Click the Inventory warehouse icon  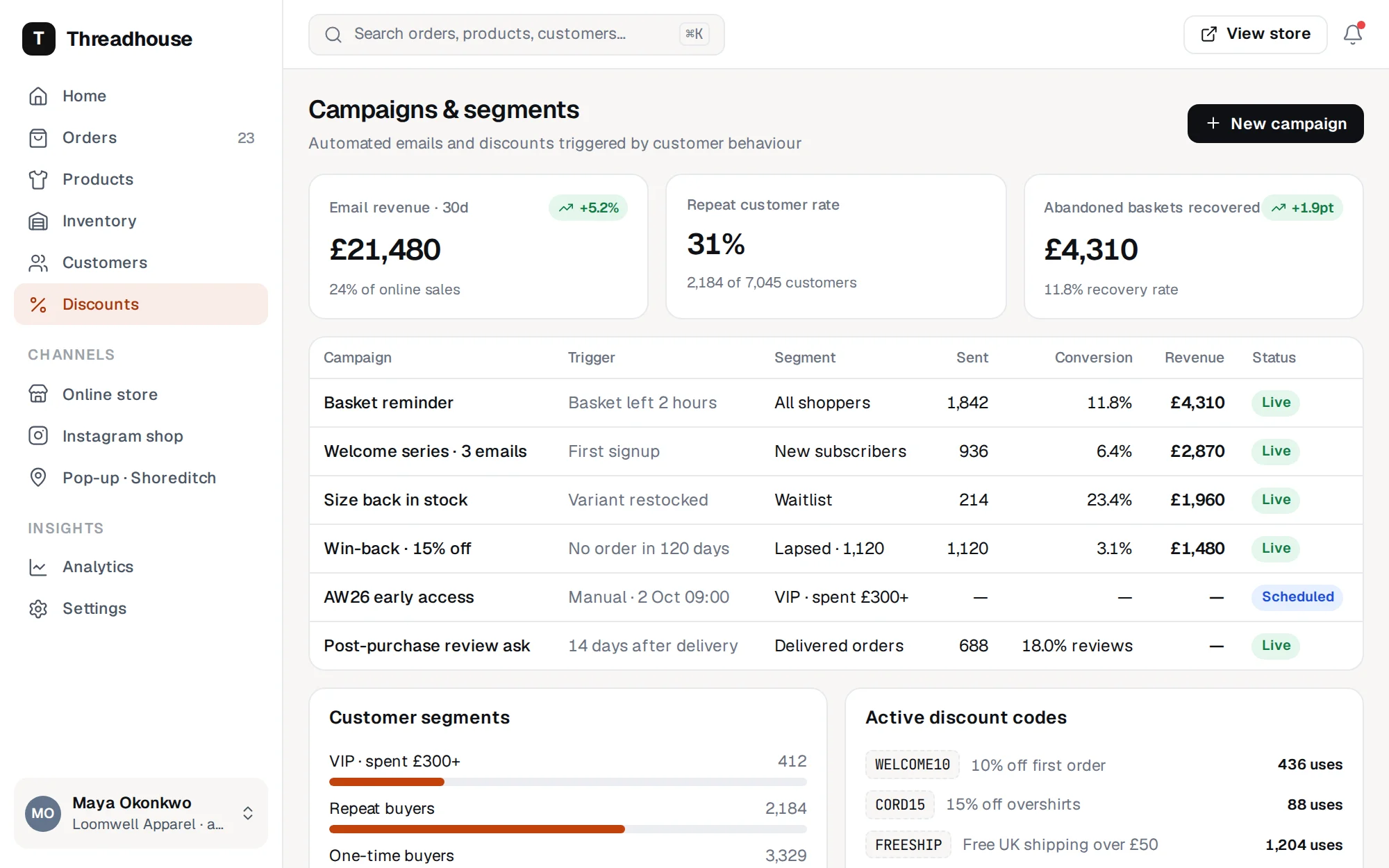38,221
